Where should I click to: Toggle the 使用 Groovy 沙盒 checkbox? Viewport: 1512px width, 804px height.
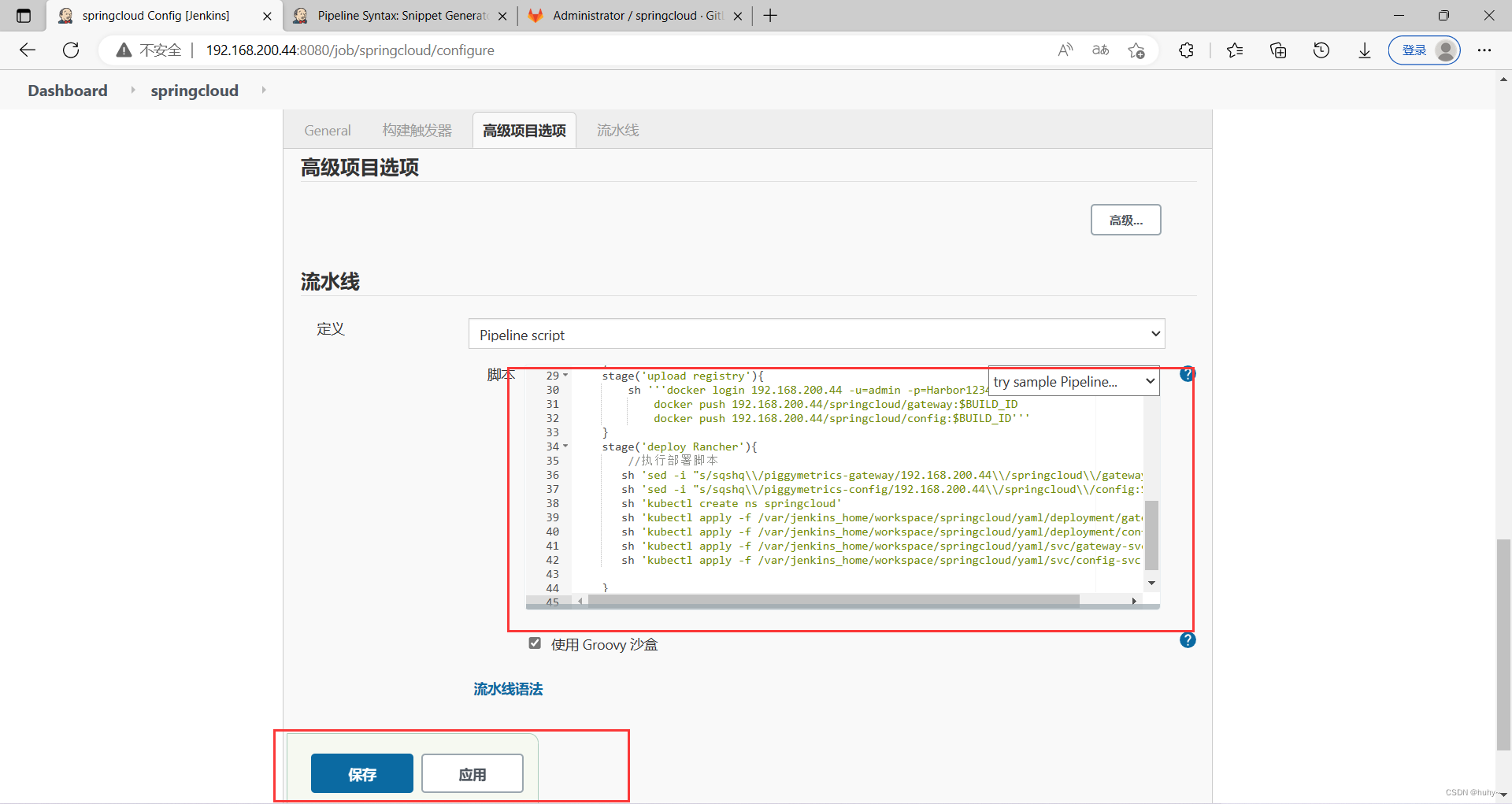pyautogui.click(x=535, y=643)
